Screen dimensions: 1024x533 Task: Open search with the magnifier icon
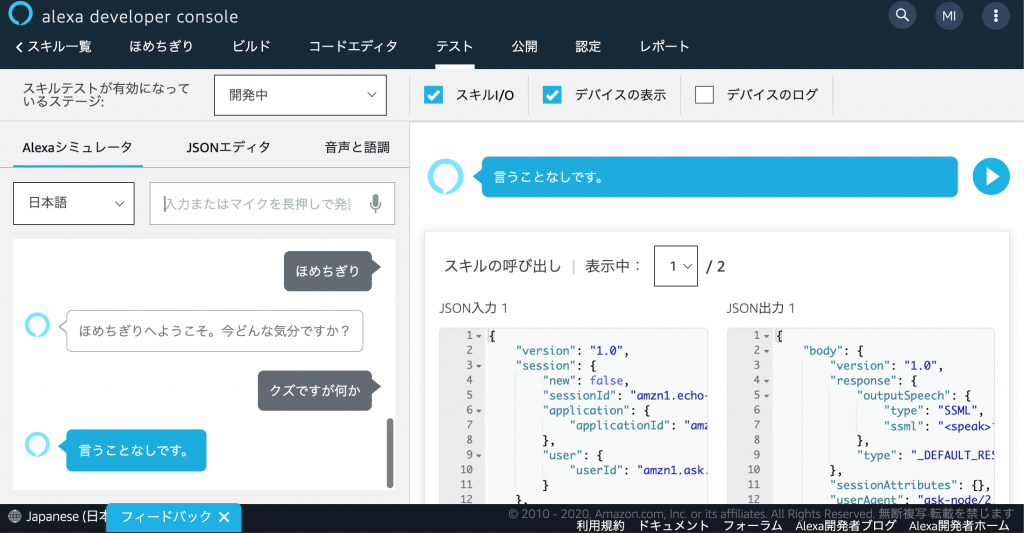[x=903, y=15]
